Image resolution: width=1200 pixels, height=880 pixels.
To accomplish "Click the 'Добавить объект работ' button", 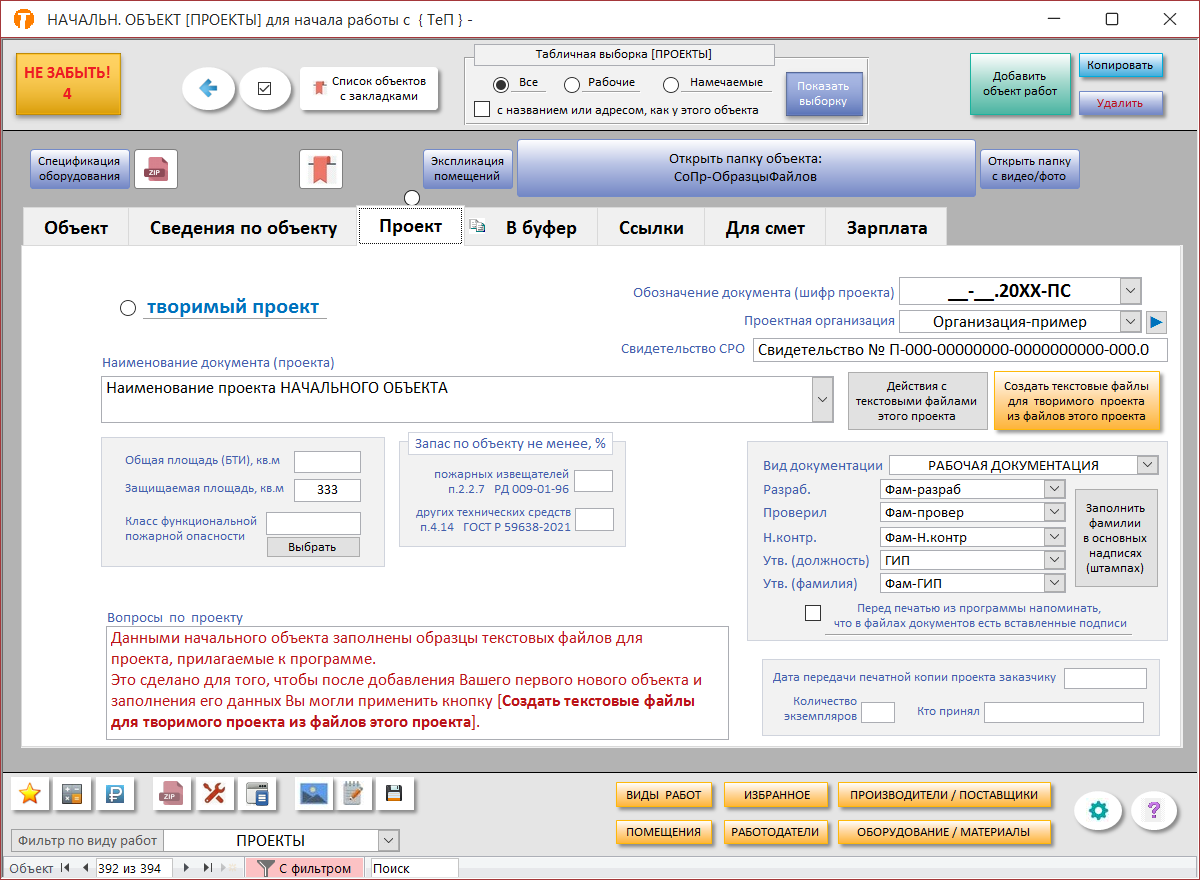I will (1019, 84).
